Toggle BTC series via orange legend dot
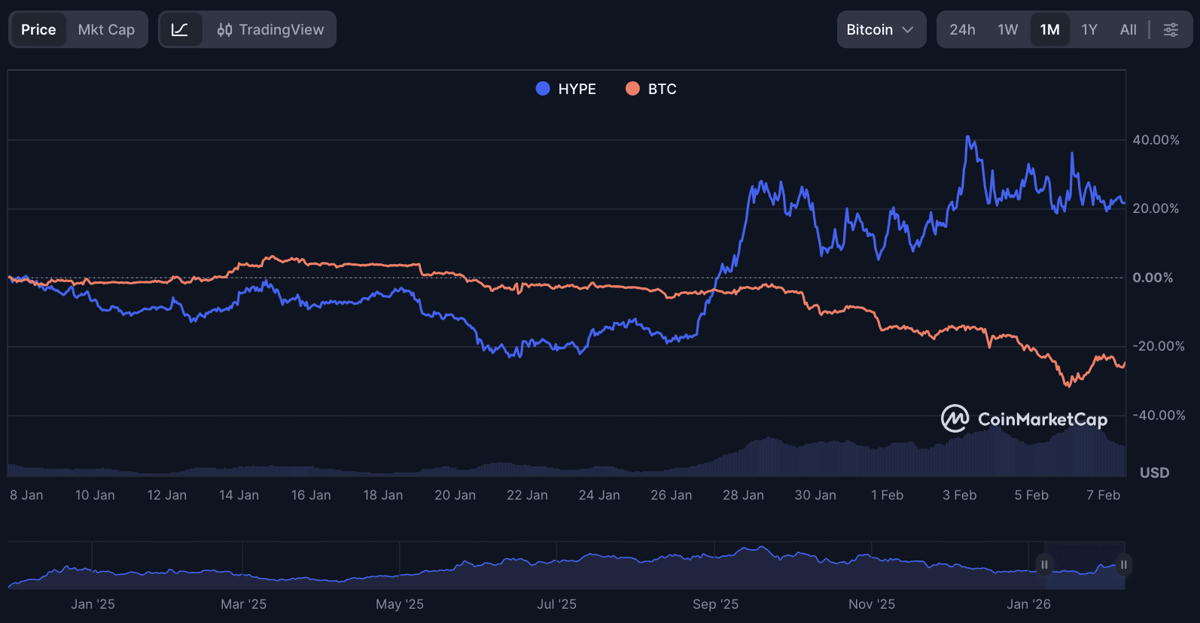Viewport: 1200px width, 623px height. pos(632,89)
